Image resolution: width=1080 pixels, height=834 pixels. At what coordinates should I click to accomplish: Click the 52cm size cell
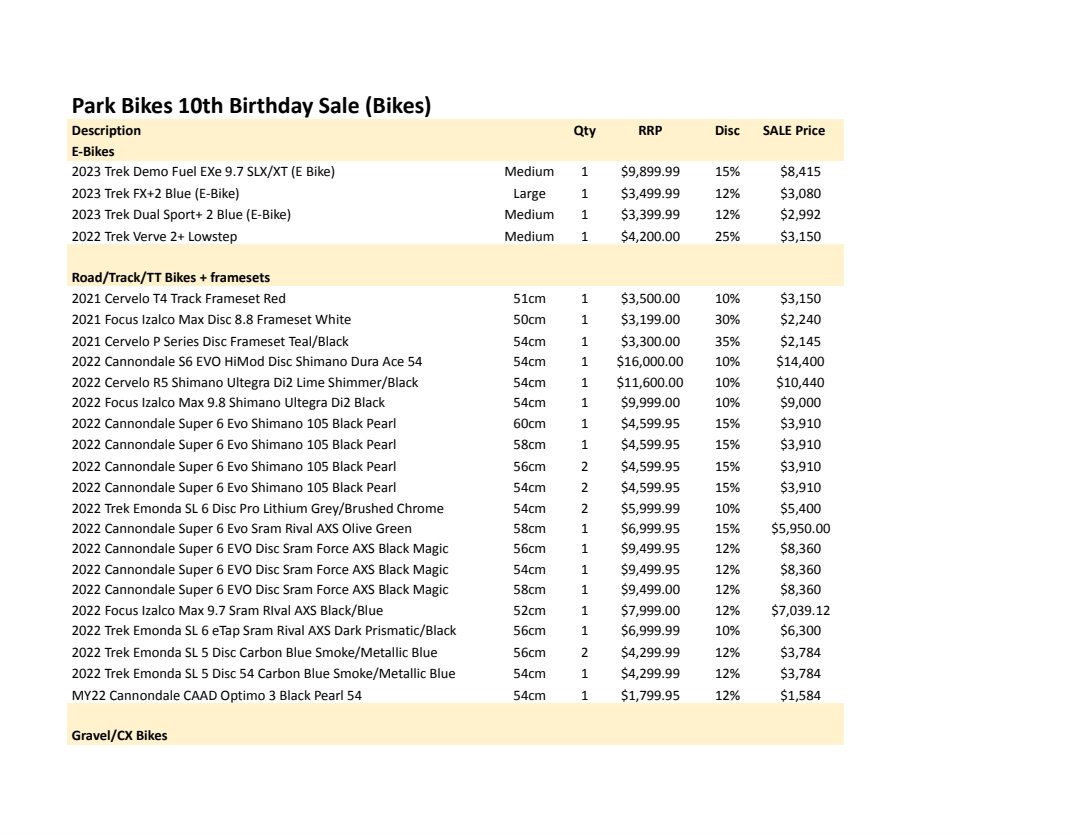(529, 610)
